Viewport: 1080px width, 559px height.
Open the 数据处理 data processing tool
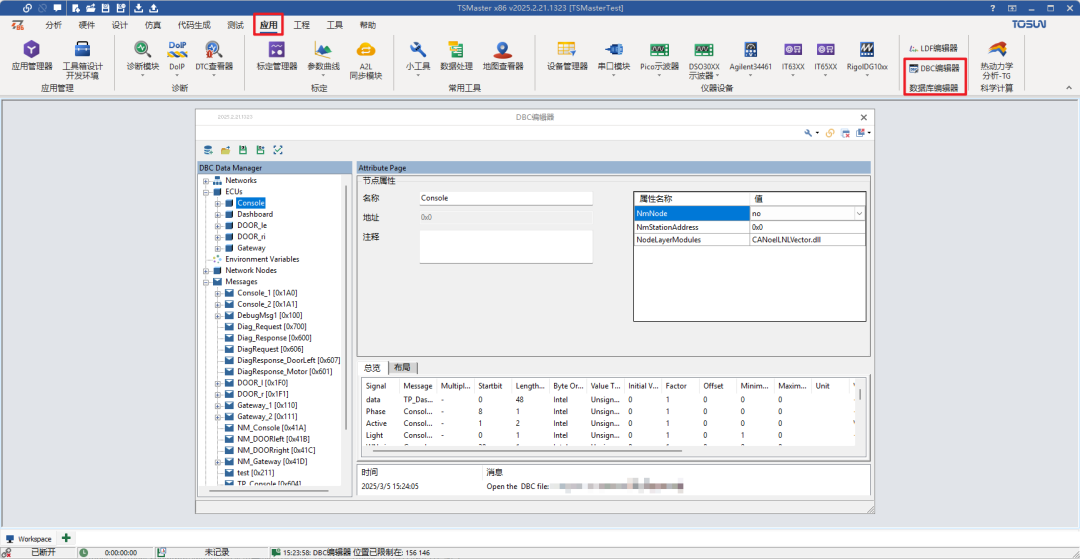pos(456,55)
